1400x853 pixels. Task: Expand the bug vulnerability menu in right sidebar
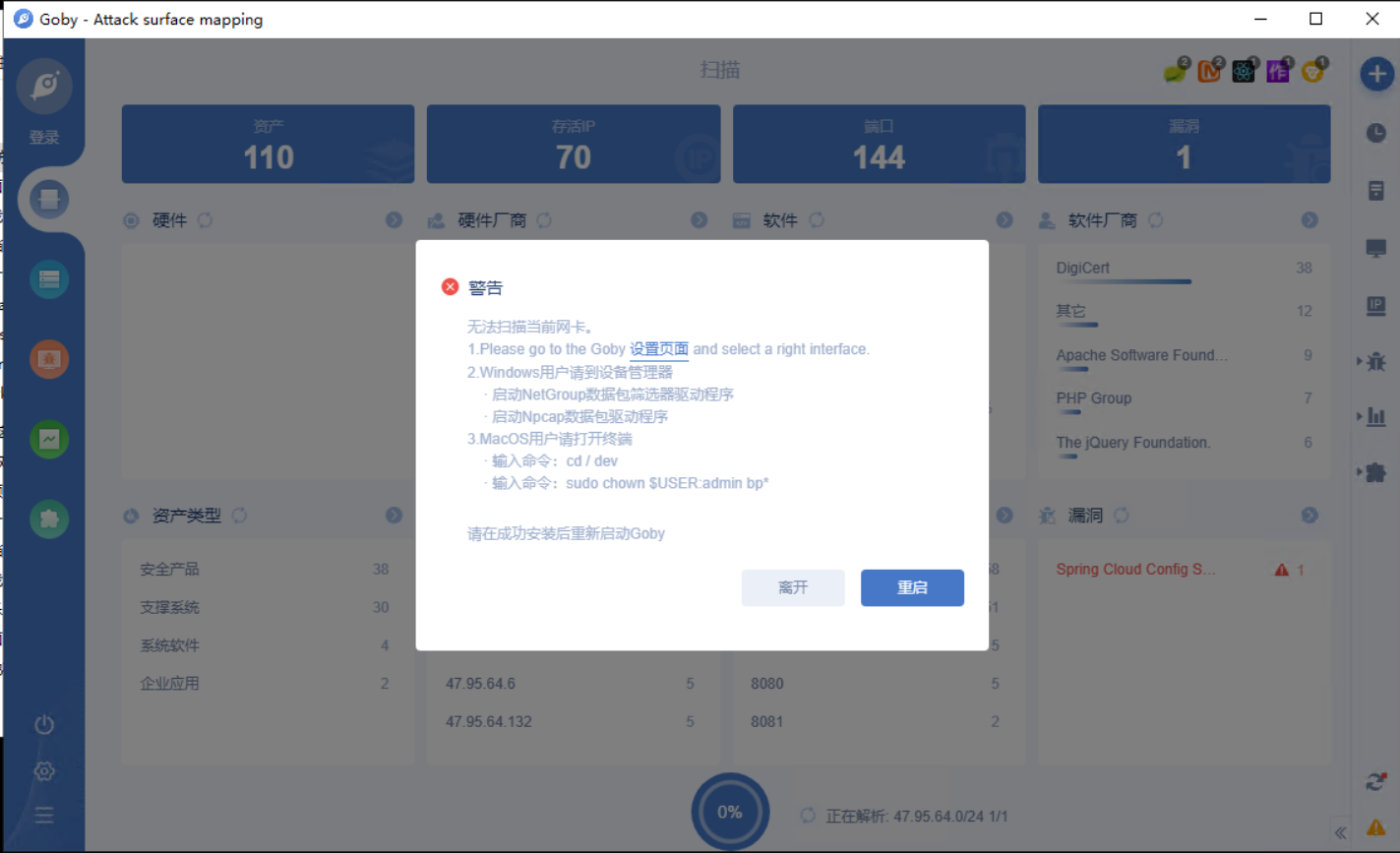[x=1373, y=361]
